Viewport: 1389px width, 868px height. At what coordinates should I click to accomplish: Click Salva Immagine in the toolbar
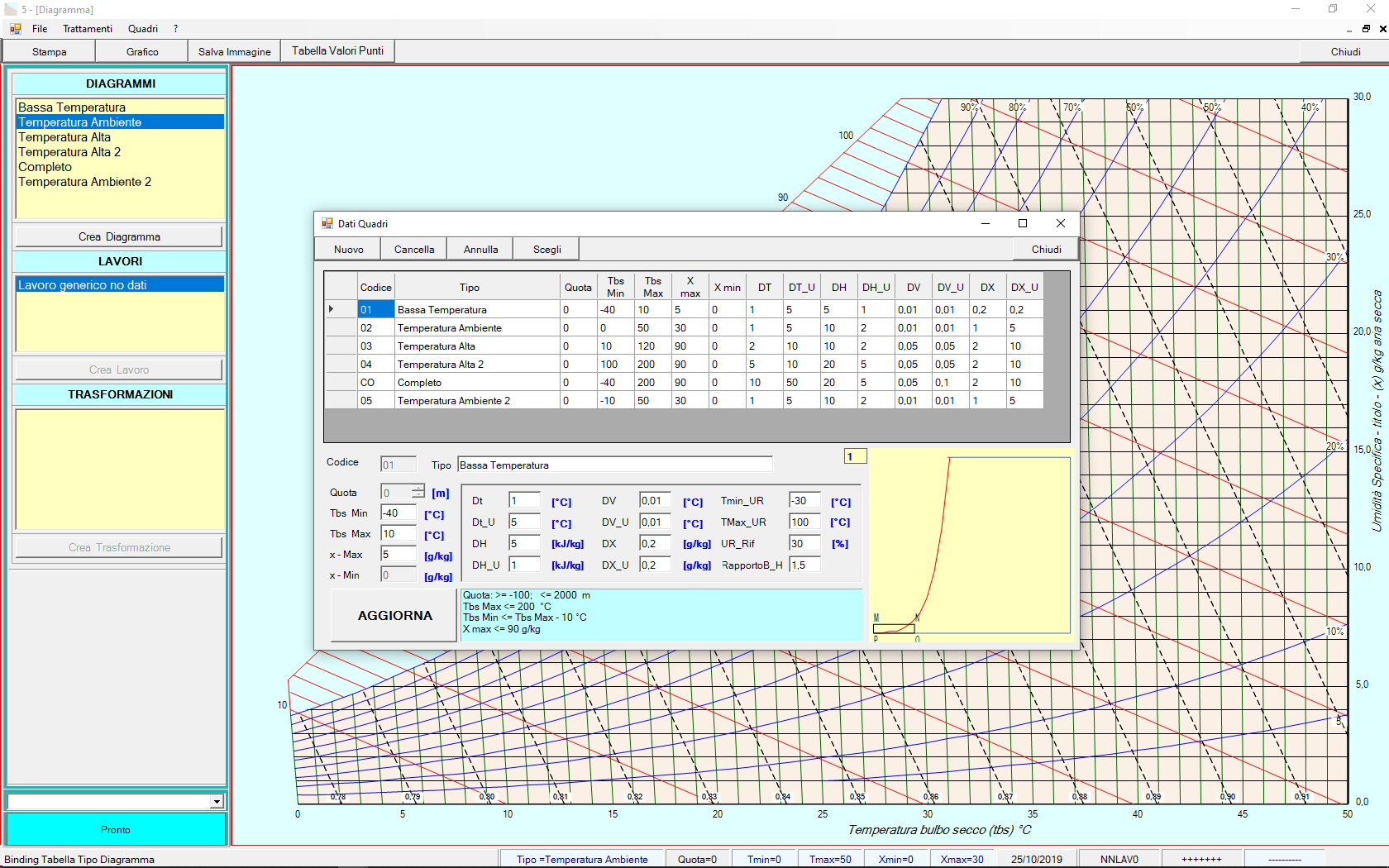(235, 51)
